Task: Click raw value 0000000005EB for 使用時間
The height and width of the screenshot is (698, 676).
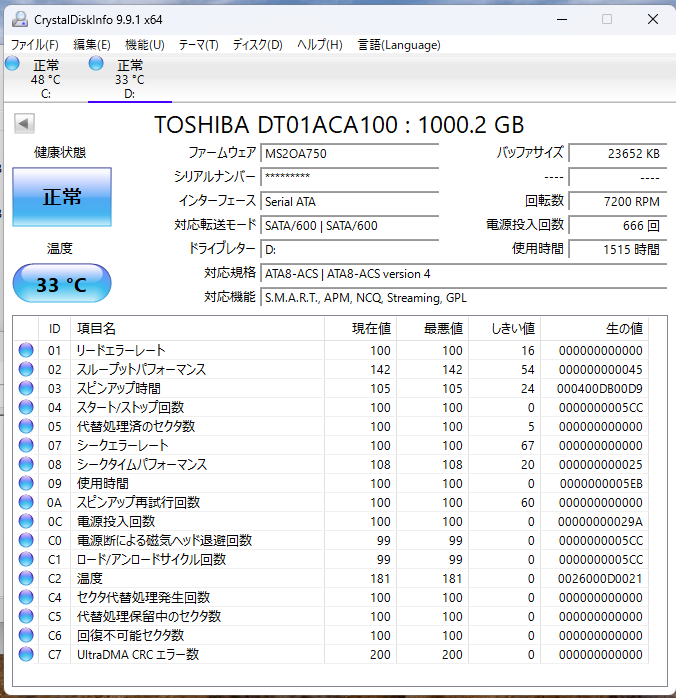Action: [x=601, y=484]
